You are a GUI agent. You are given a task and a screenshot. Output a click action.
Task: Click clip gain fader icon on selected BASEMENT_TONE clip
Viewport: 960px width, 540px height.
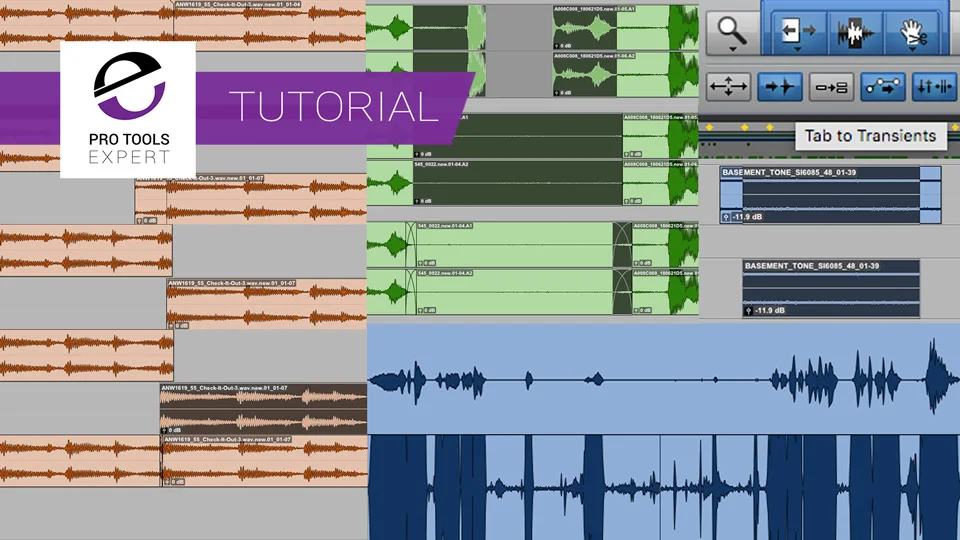click(726, 217)
